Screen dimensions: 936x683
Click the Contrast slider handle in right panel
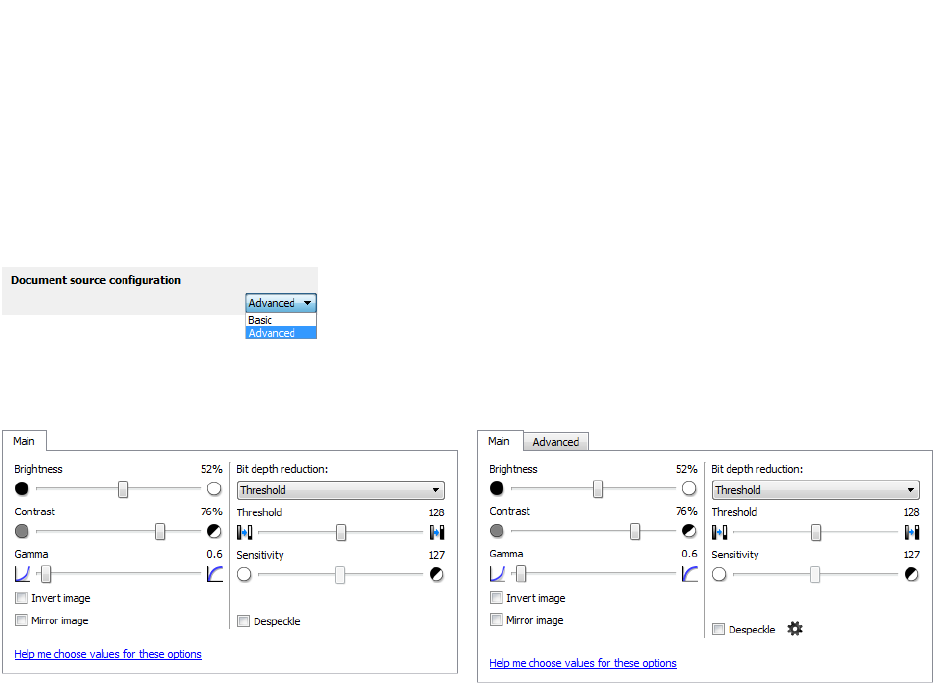click(635, 531)
